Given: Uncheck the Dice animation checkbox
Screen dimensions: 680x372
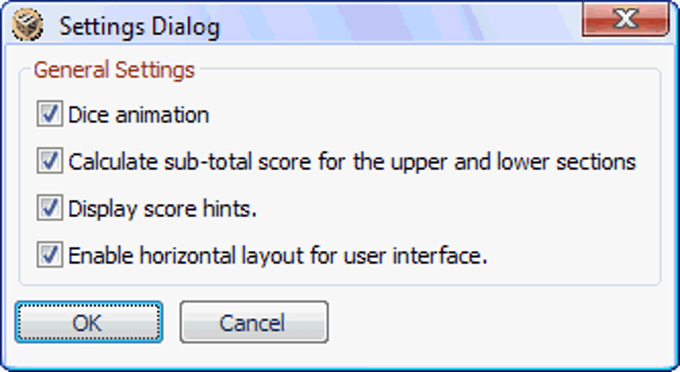Looking at the screenshot, I should 49,114.
